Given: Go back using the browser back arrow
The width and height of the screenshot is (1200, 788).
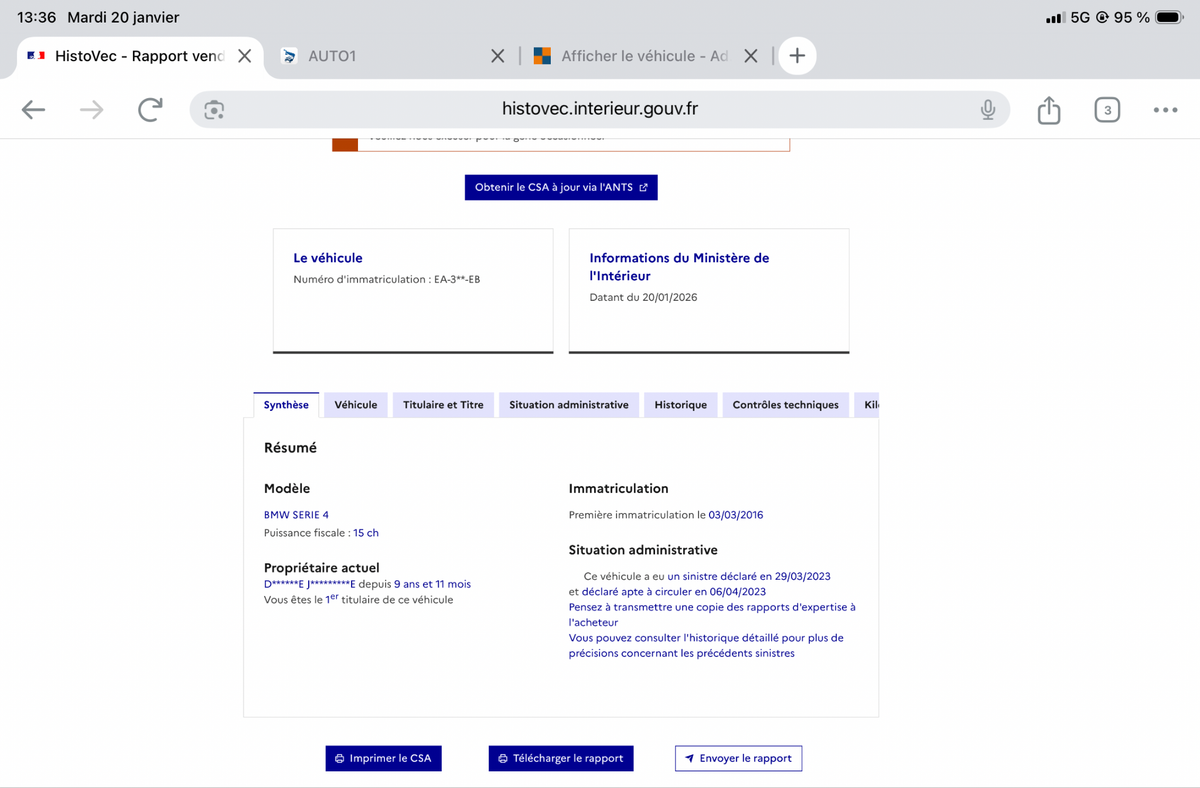Looking at the screenshot, I should point(34,110).
